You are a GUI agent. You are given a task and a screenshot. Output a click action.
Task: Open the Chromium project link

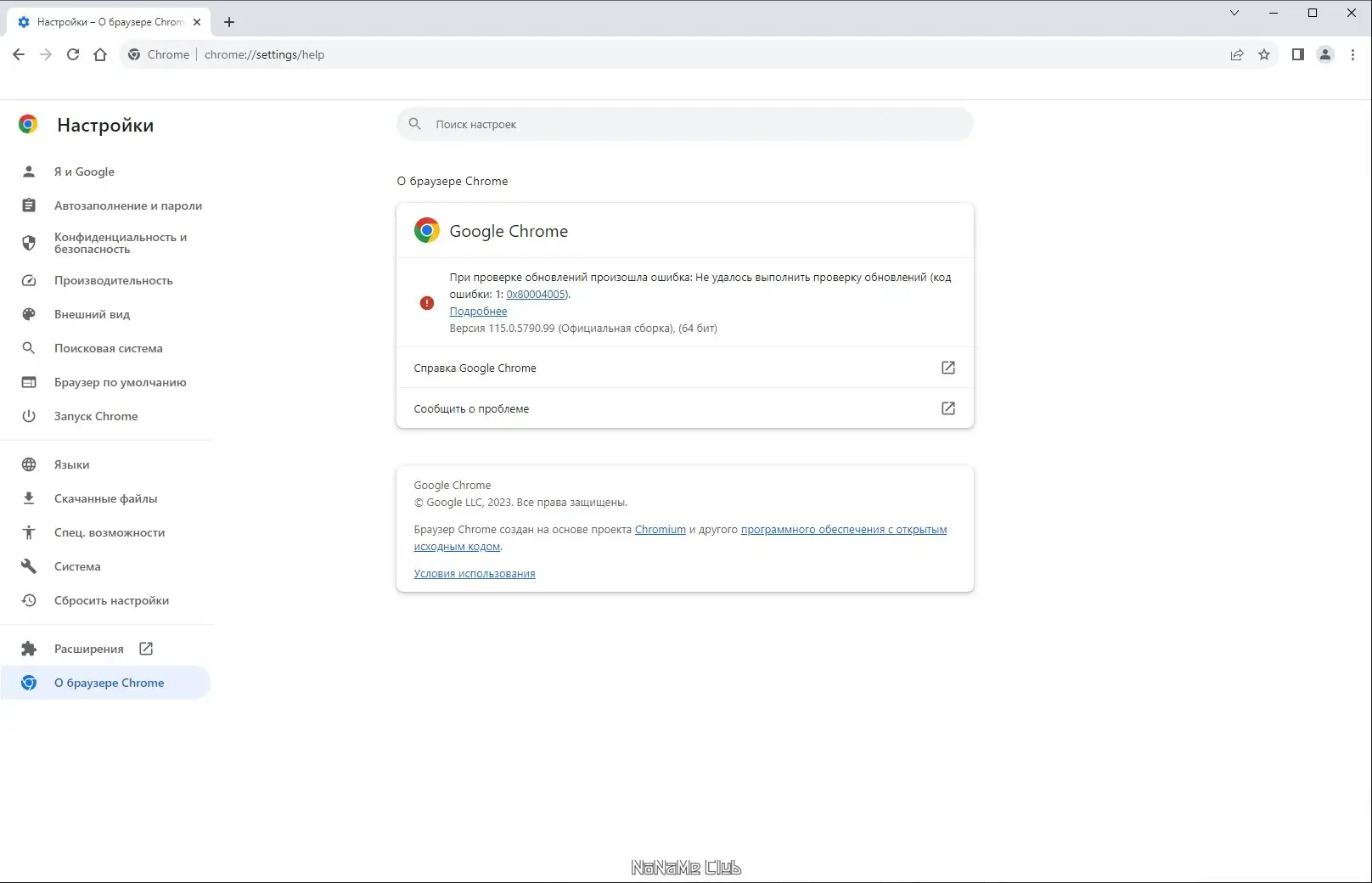pyautogui.click(x=661, y=530)
